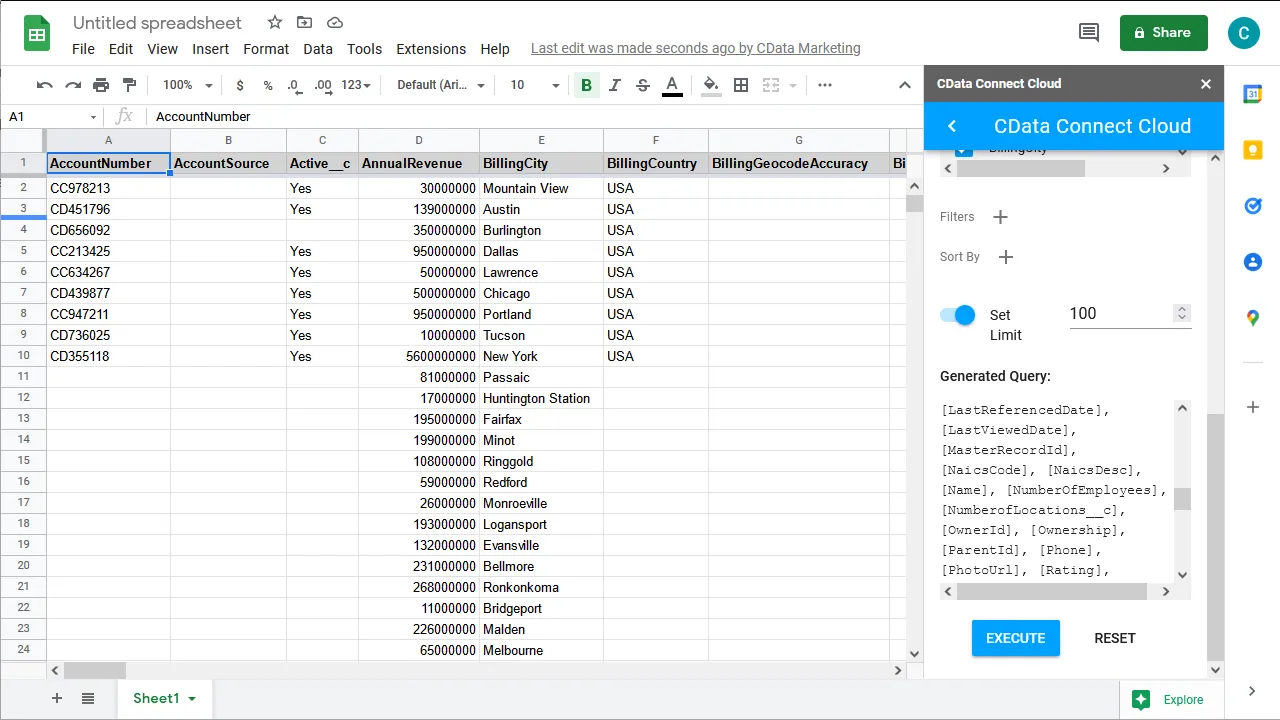Open the Insert menu
This screenshot has width=1280, height=720.
pyautogui.click(x=210, y=48)
